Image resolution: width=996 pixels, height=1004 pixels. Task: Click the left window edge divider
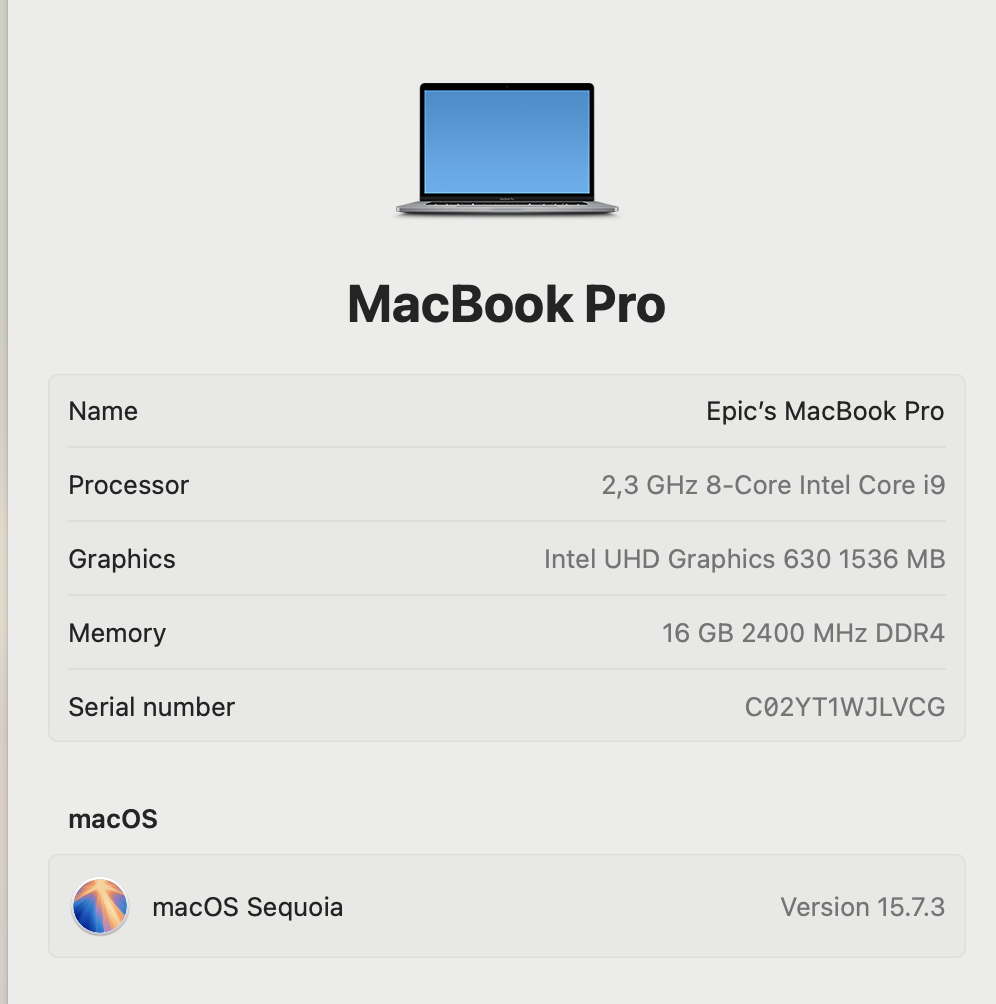click(4, 502)
